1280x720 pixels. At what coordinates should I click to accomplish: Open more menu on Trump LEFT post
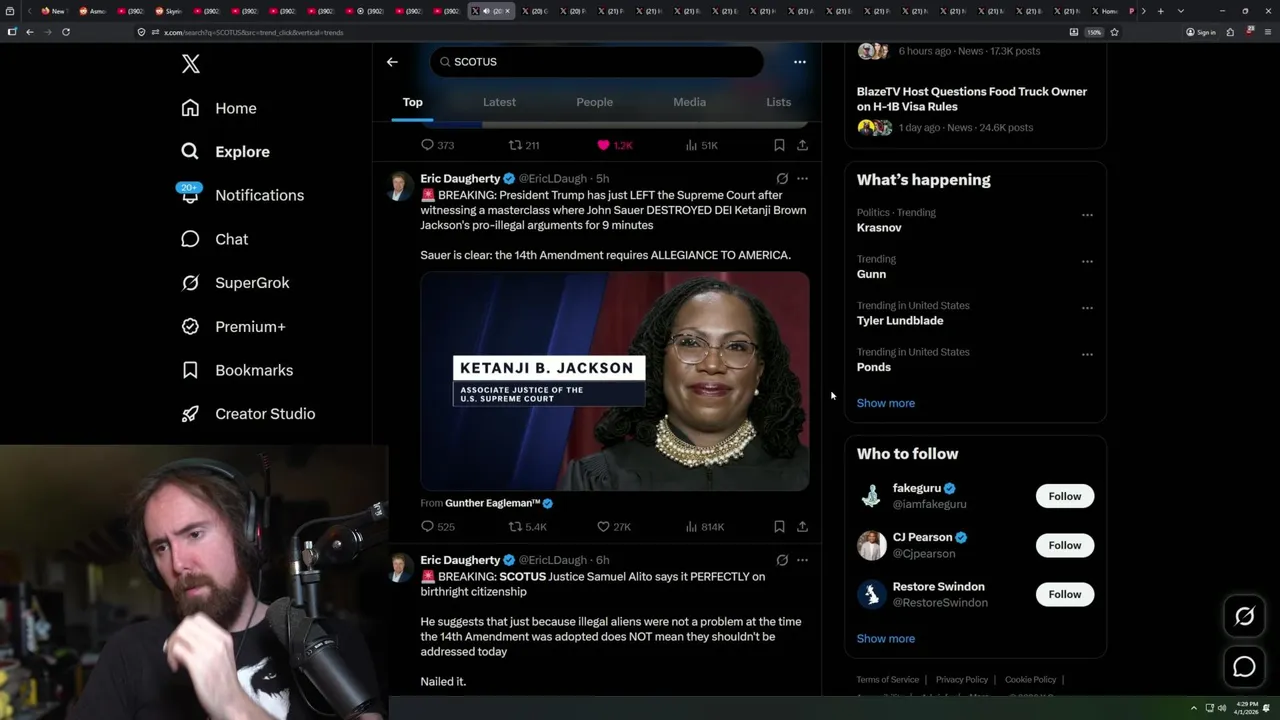(x=802, y=179)
